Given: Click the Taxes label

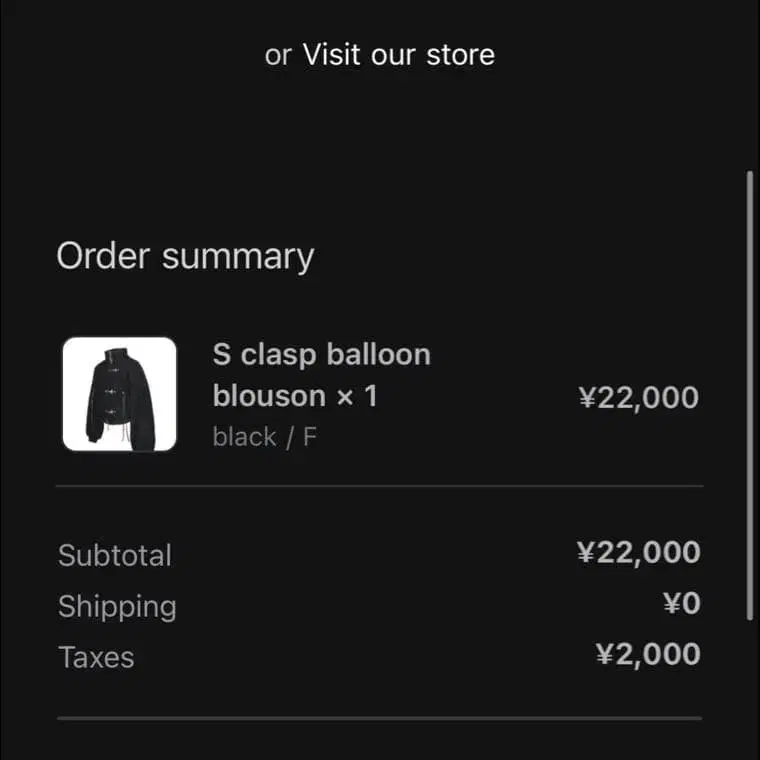Looking at the screenshot, I should click(96, 657).
